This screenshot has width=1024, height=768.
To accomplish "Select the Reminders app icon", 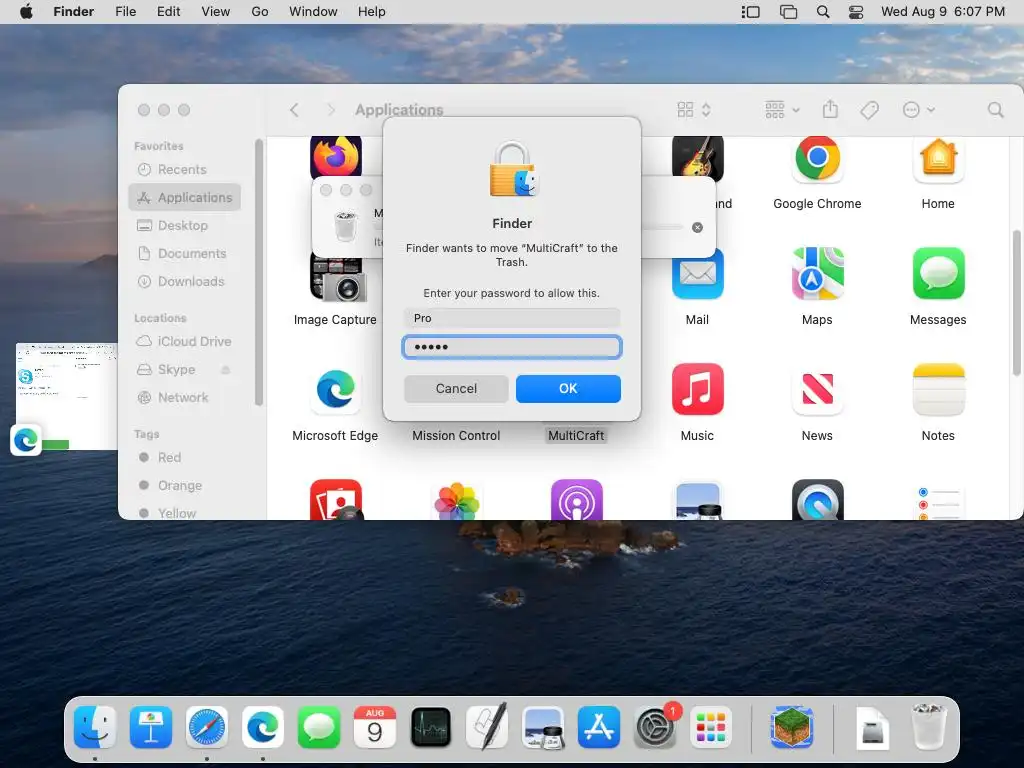I will 938,502.
